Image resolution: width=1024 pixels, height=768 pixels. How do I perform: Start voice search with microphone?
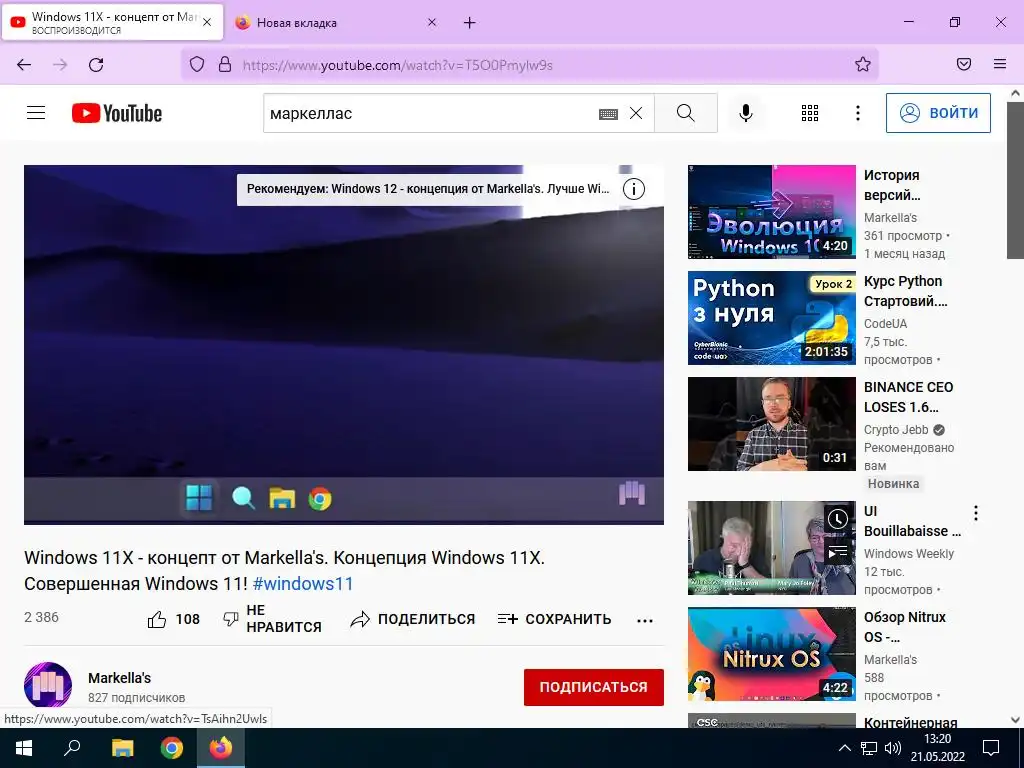745,113
